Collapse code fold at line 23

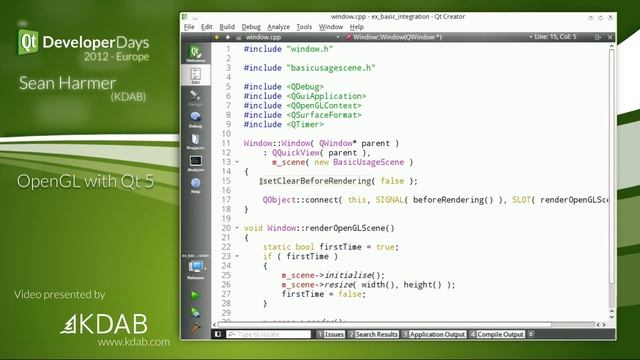point(237,256)
